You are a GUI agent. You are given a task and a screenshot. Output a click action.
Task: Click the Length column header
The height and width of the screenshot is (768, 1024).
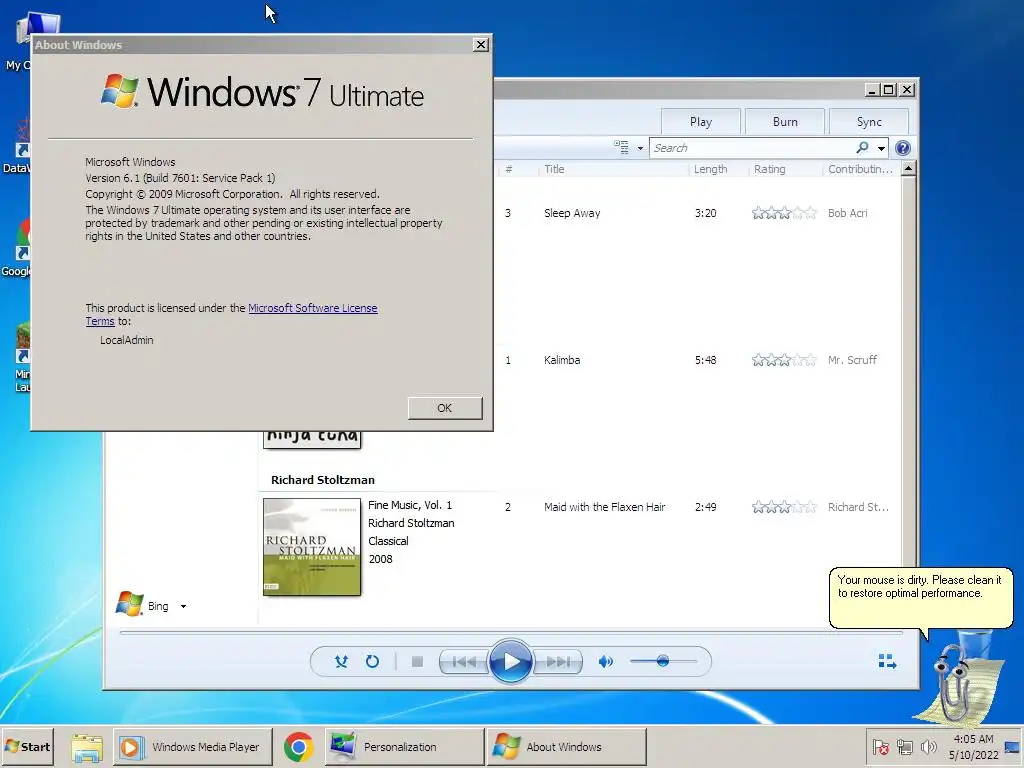point(711,169)
